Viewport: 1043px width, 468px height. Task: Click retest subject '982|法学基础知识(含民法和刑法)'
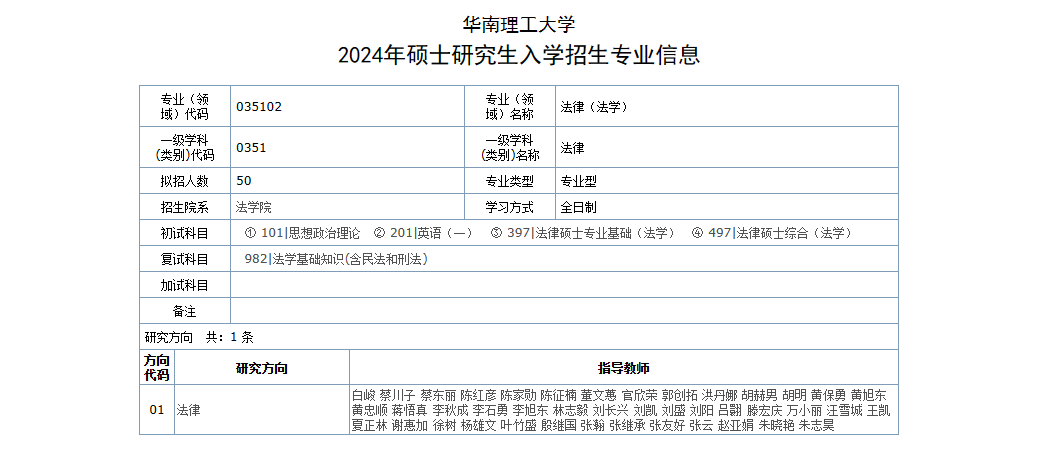point(336,259)
